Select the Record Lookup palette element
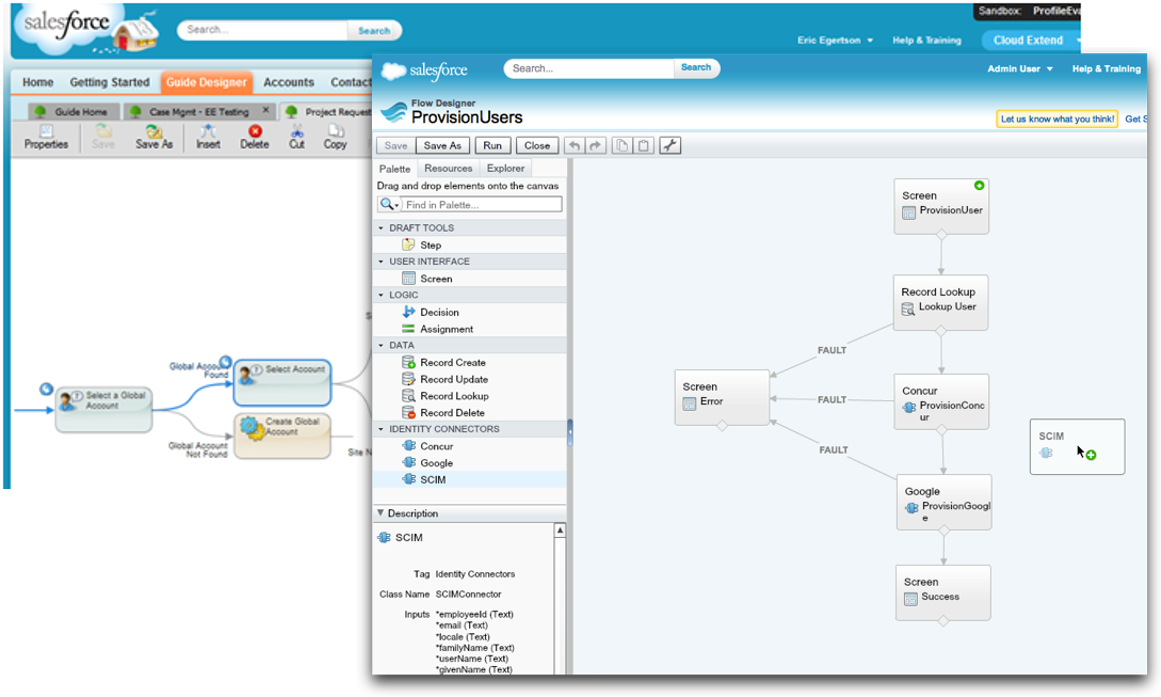Image resolution: width=1161 pixels, height=697 pixels. coord(444,396)
